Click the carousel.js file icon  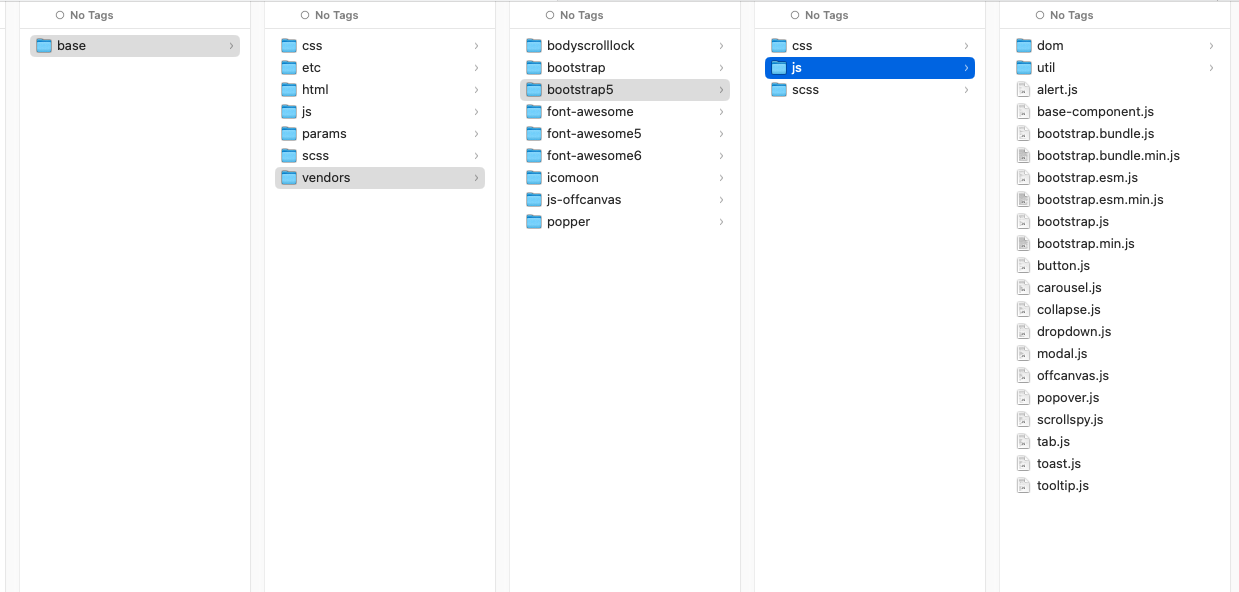[1023, 288]
